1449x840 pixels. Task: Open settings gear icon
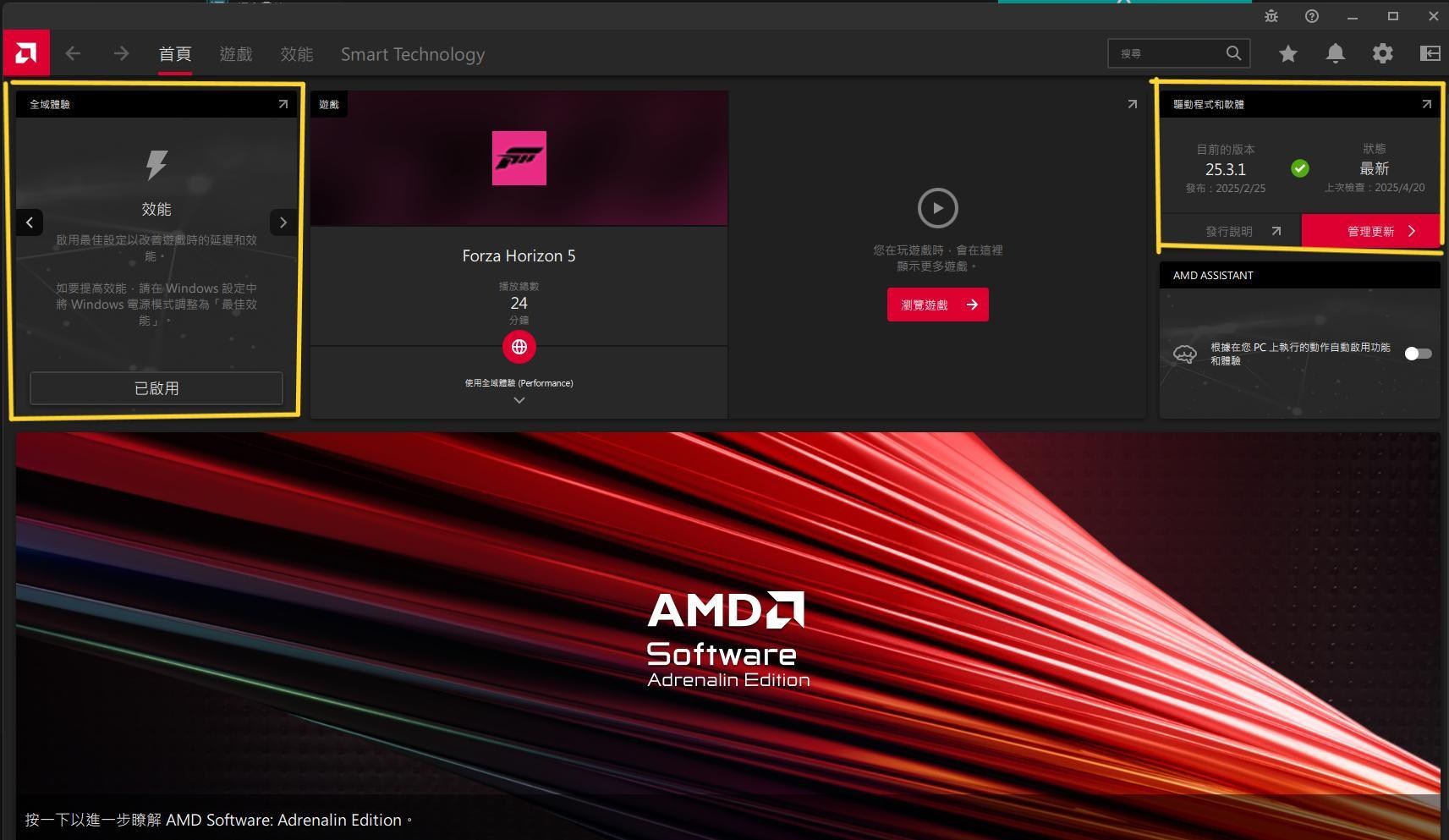tap(1383, 53)
